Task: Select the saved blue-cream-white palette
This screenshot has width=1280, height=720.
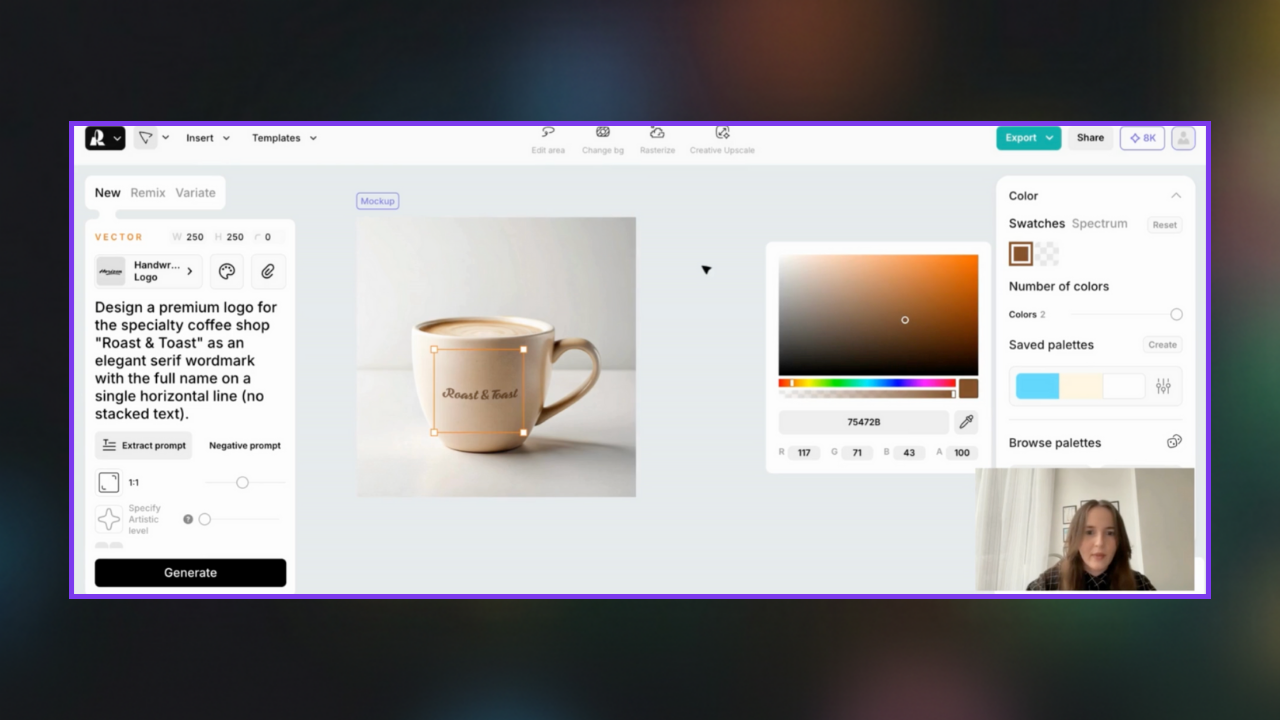Action: tap(1080, 386)
